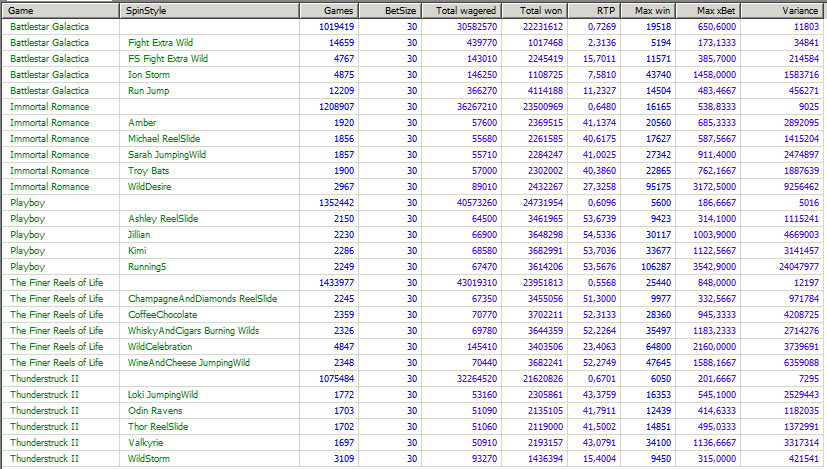Select RTP value 41,1374
The width and height of the screenshot is (827, 469).
click(x=599, y=122)
